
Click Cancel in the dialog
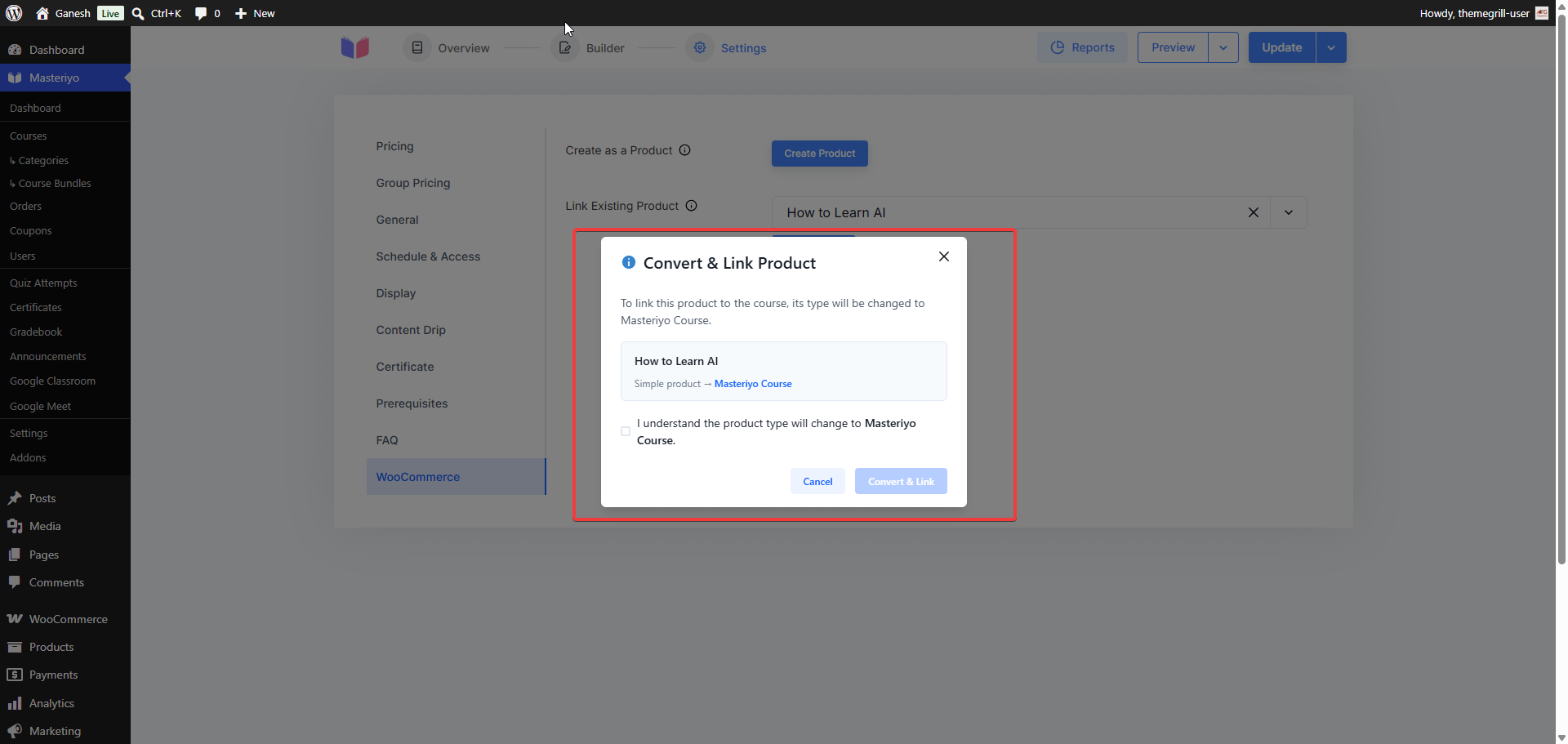tap(817, 481)
